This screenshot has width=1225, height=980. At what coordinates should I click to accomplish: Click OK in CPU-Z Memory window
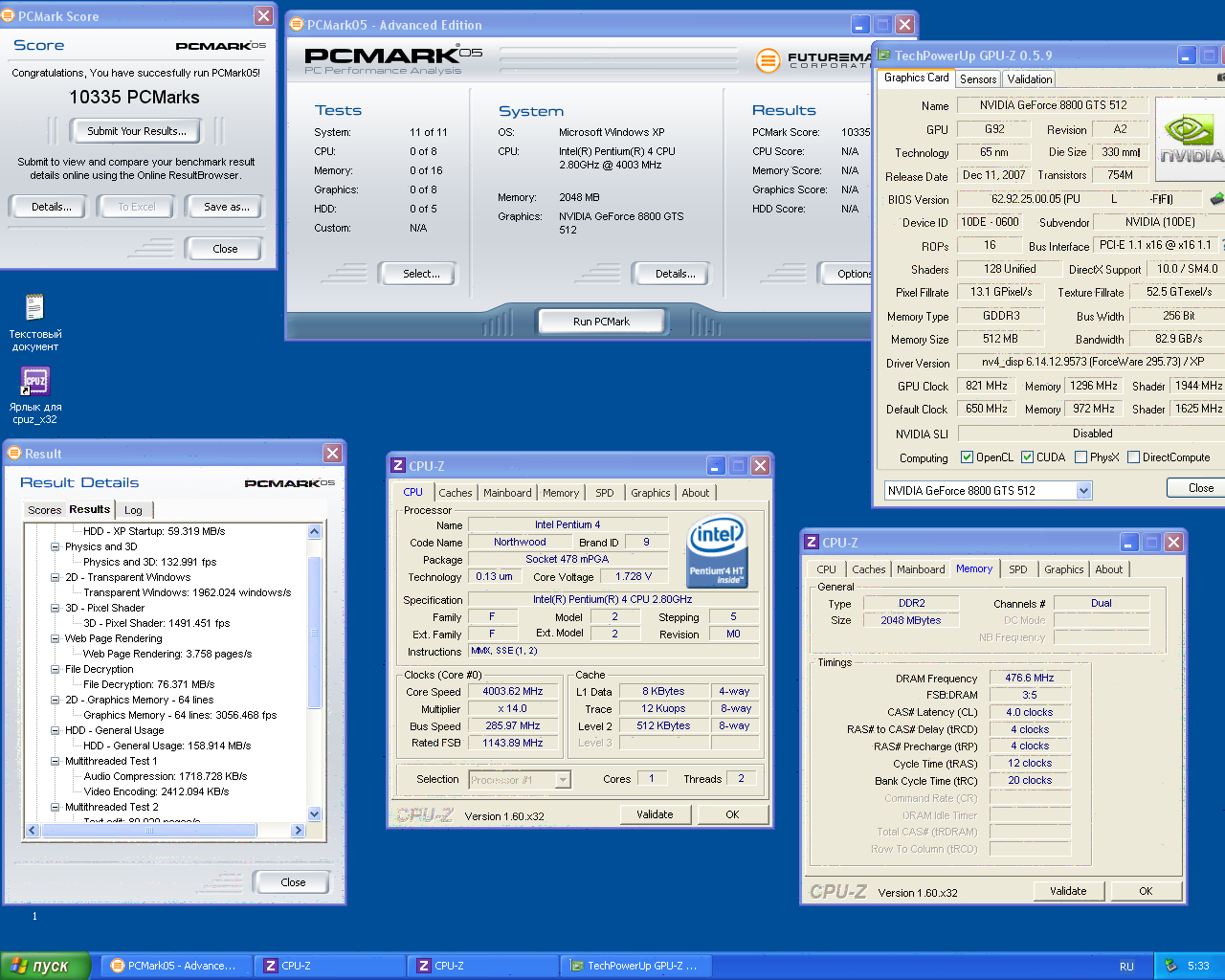point(1146,891)
